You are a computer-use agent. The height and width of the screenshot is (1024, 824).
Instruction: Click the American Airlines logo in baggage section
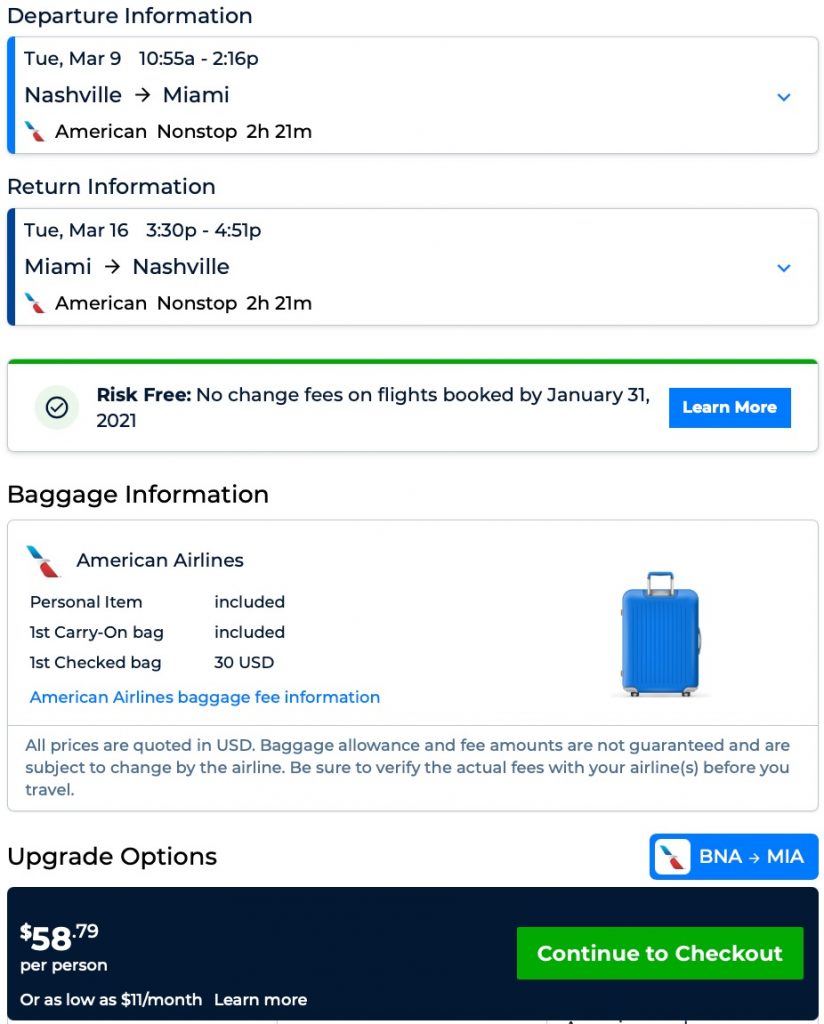44,561
